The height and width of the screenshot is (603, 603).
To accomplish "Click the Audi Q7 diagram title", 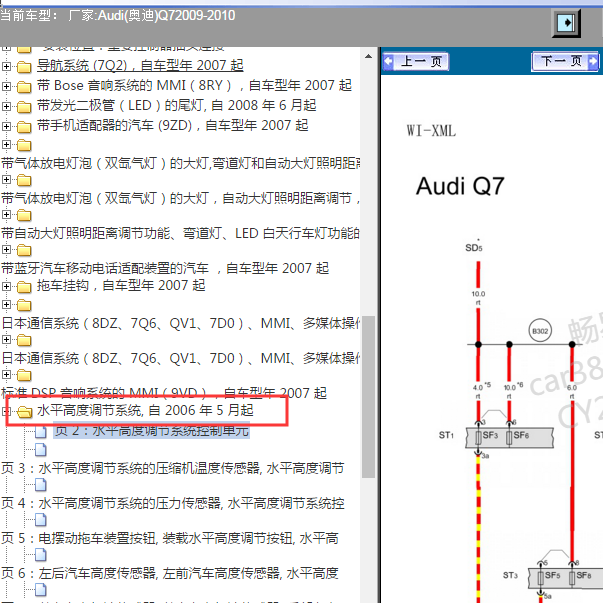I will click(460, 187).
